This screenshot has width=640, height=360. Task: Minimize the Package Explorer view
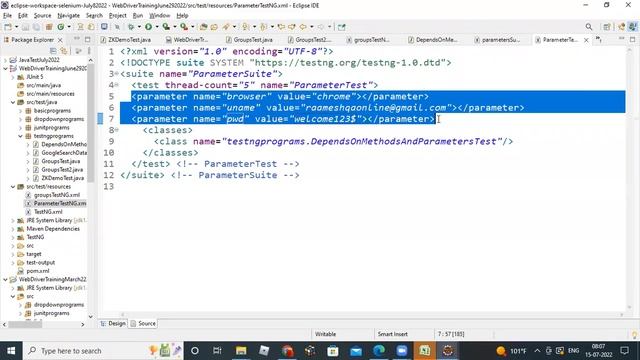click(77, 39)
